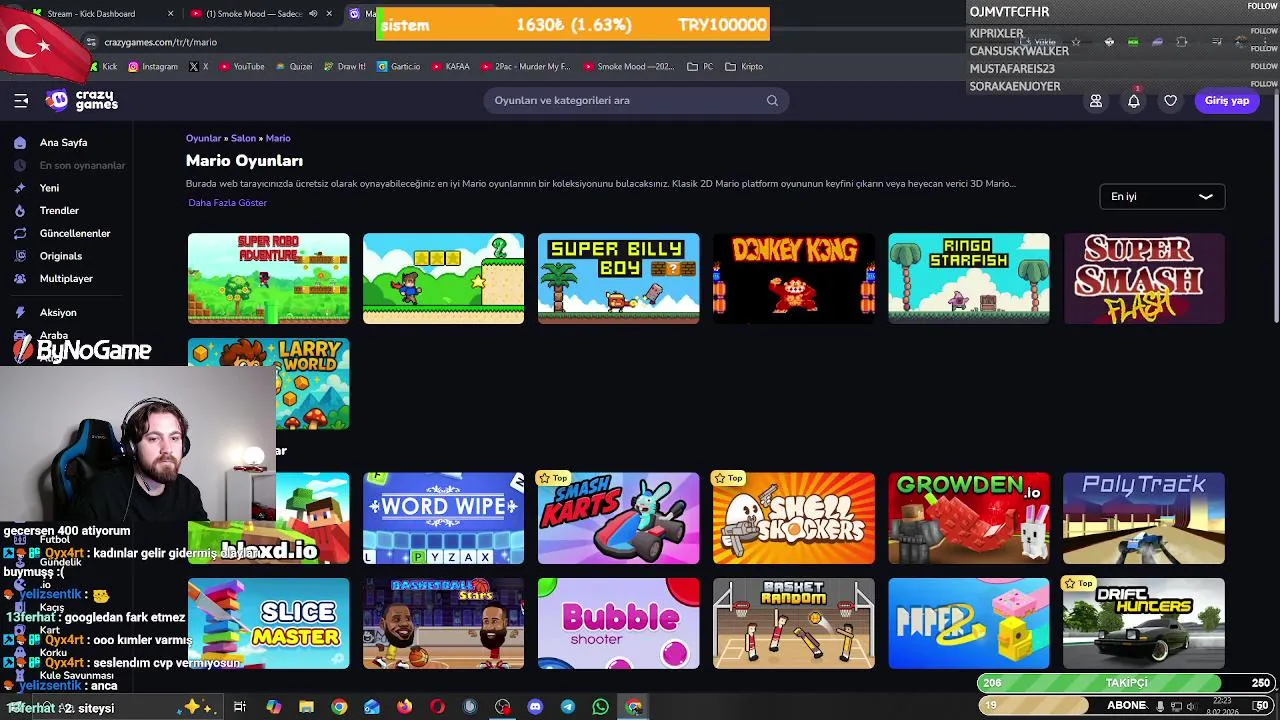Open Donkey Kong game thumbnail
The image size is (1280, 720).
pos(793,278)
